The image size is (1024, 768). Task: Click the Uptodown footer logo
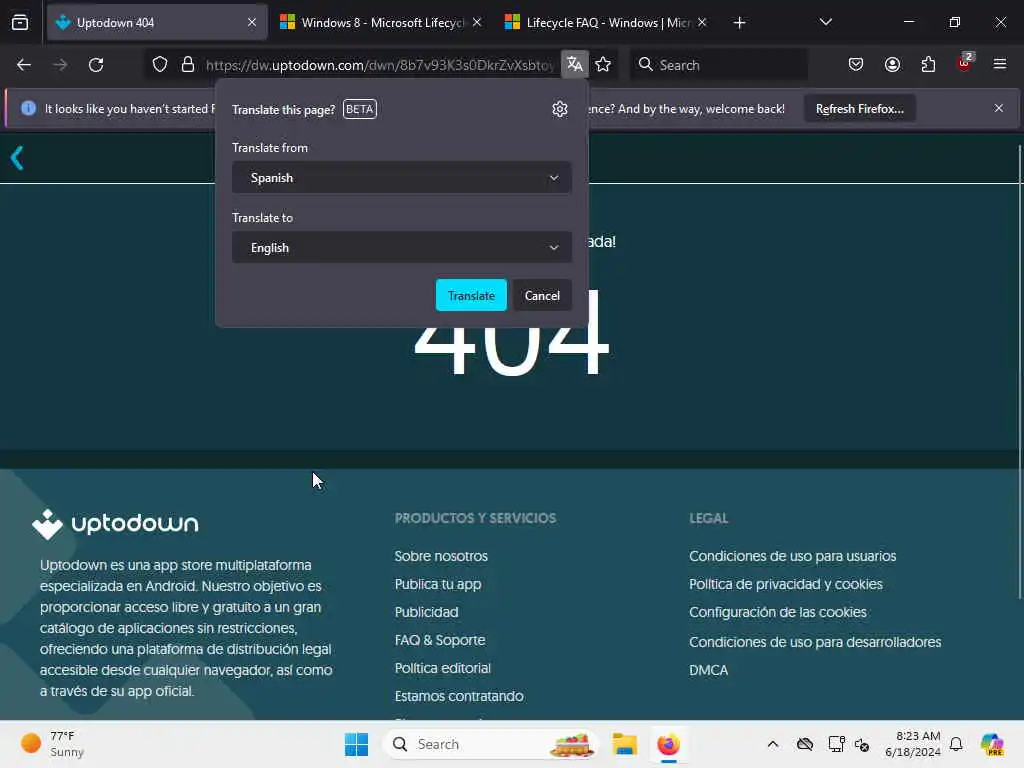click(x=116, y=524)
